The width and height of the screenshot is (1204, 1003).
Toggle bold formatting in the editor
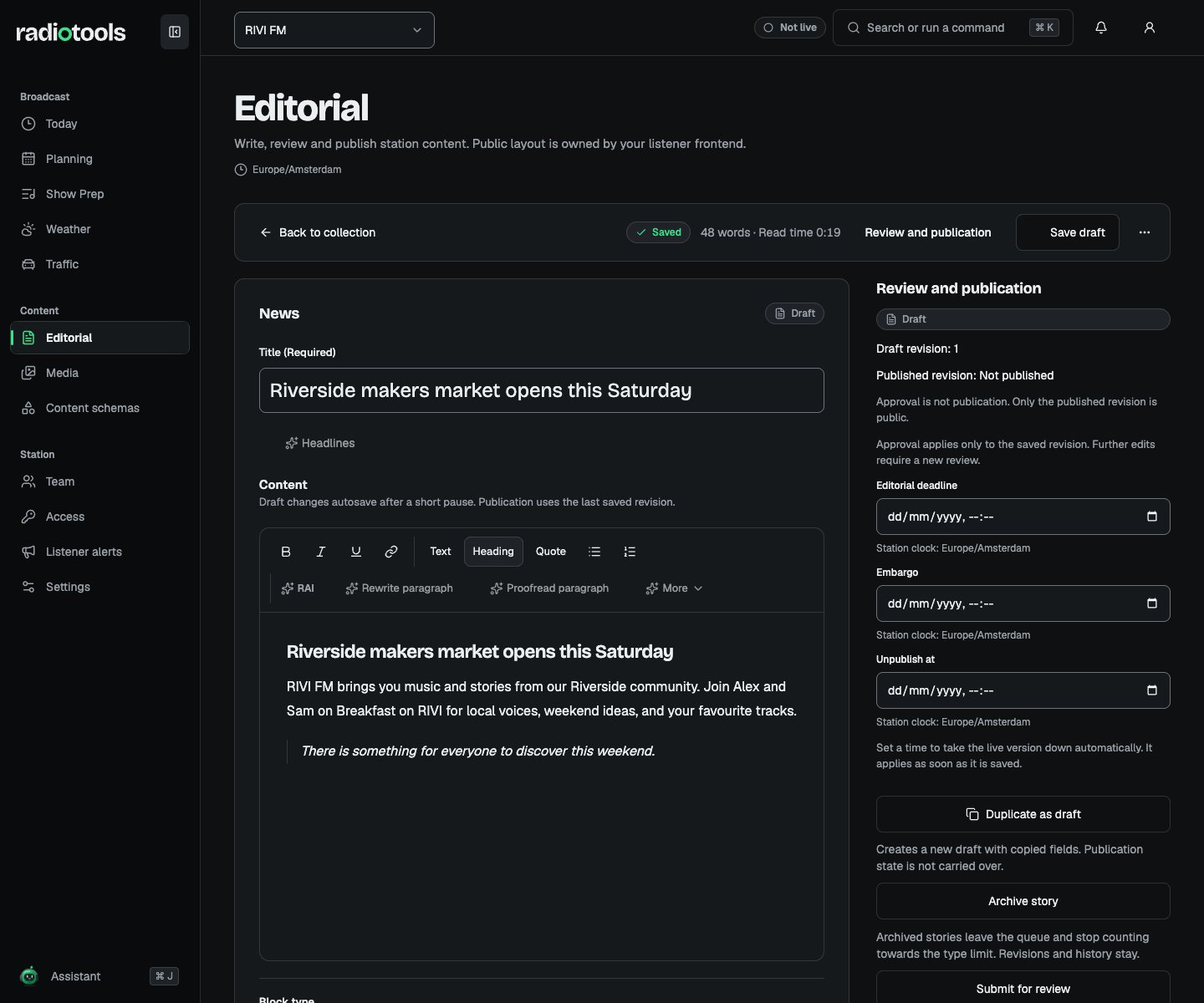click(x=286, y=552)
